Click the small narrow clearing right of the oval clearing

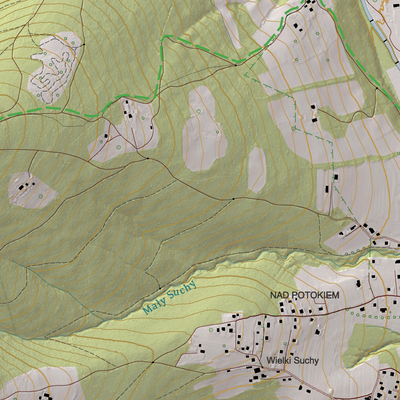(x=257, y=170)
